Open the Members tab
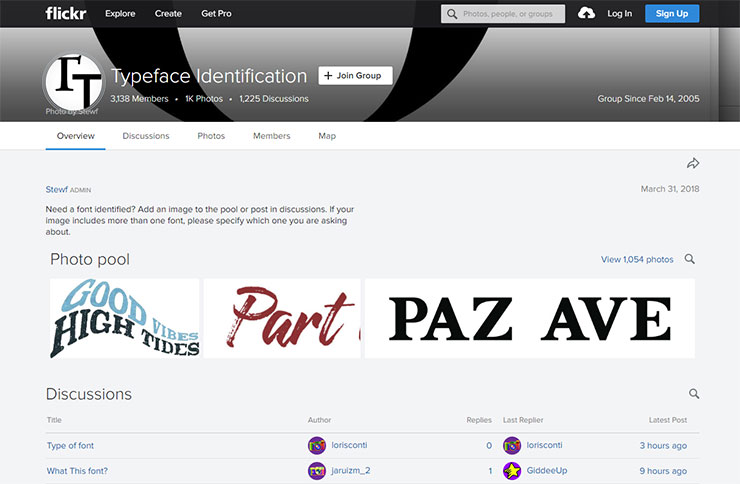This screenshot has height=484, width=740. click(271, 136)
